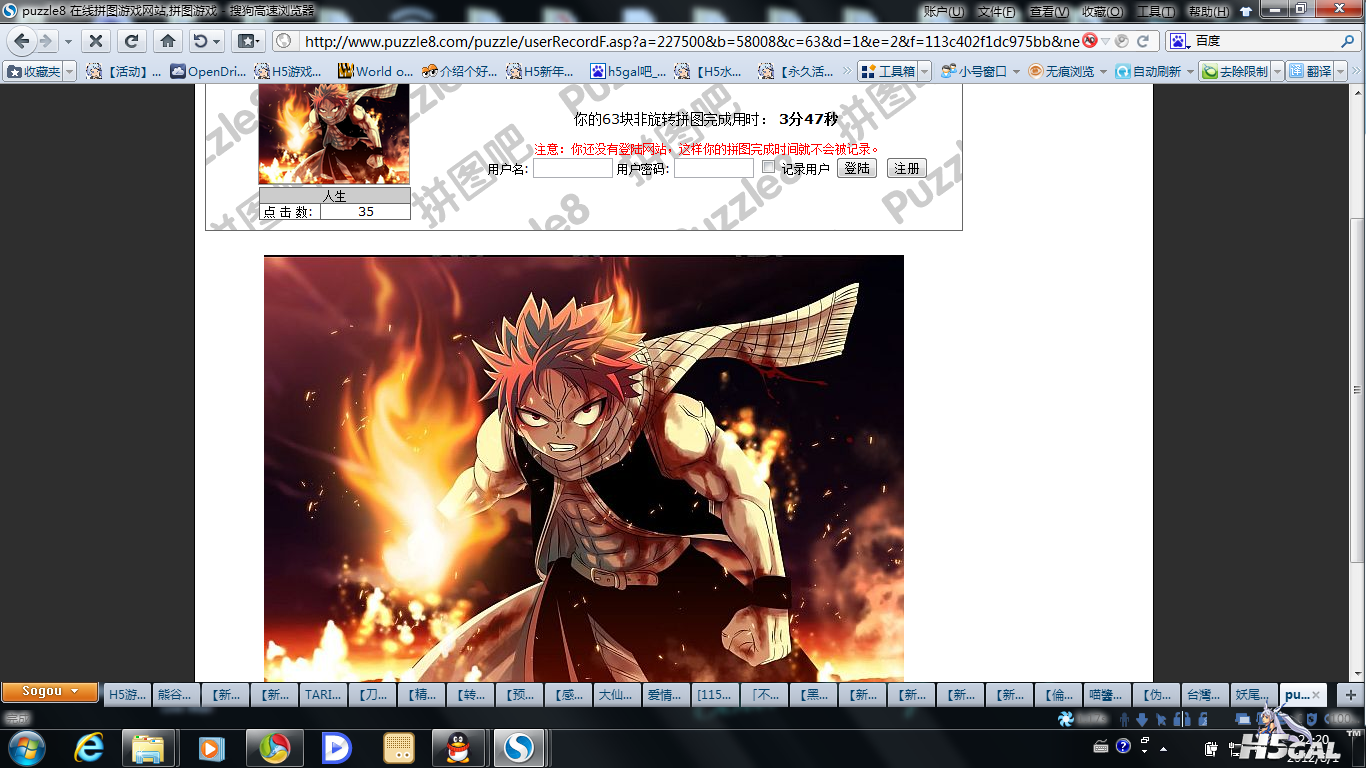The height and width of the screenshot is (768, 1366).
Task: Click the red blocked-content icon in address bar
Action: click(1090, 41)
